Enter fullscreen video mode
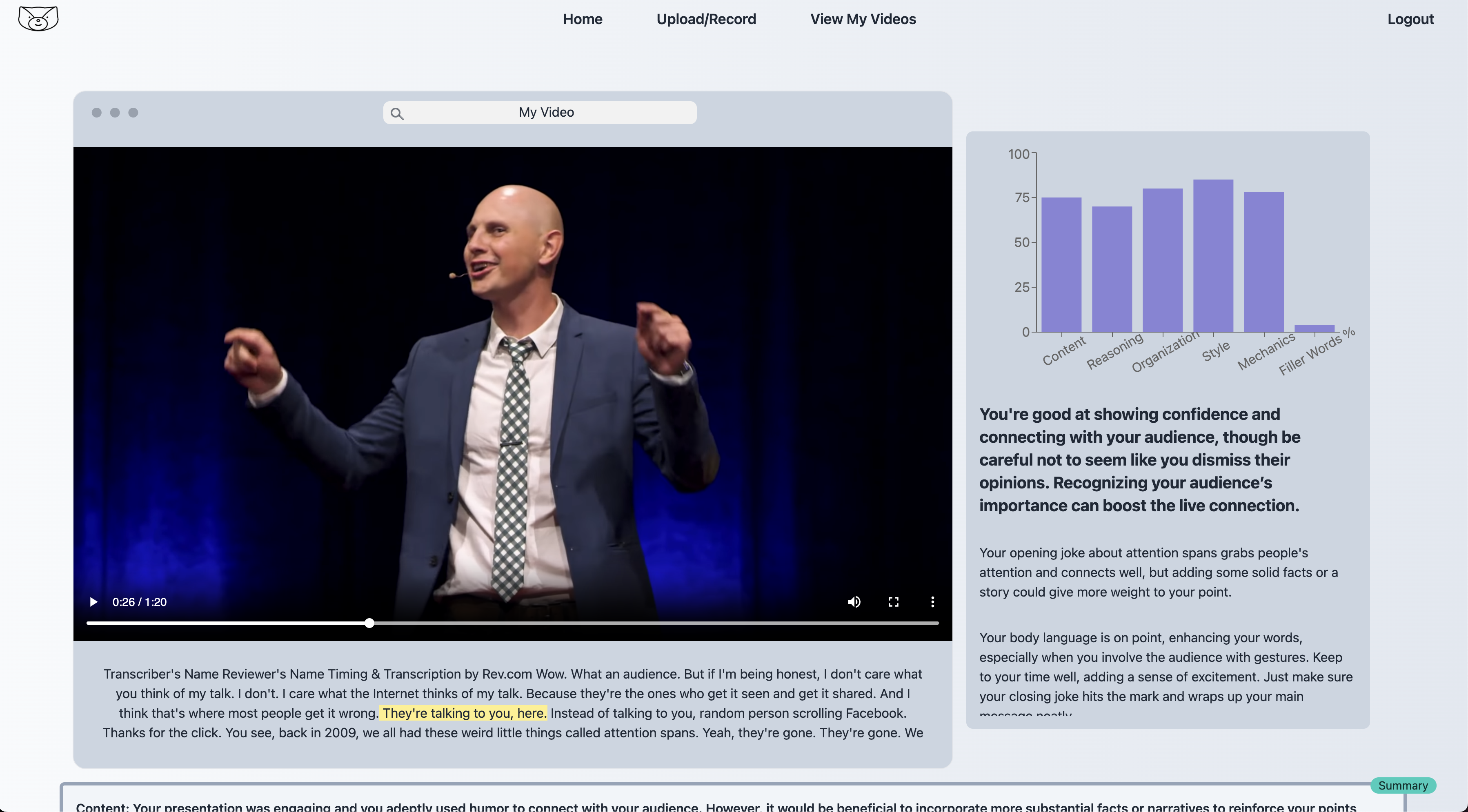Viewport: 1468px width, 812px height. tap(893, 602)
